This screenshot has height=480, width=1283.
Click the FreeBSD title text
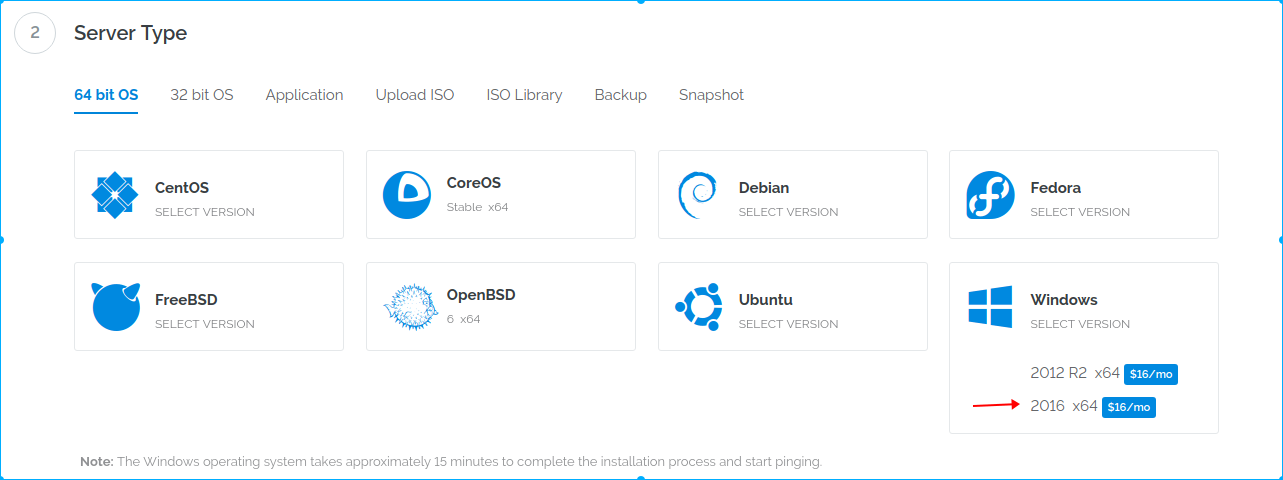(x=186, y=299)
